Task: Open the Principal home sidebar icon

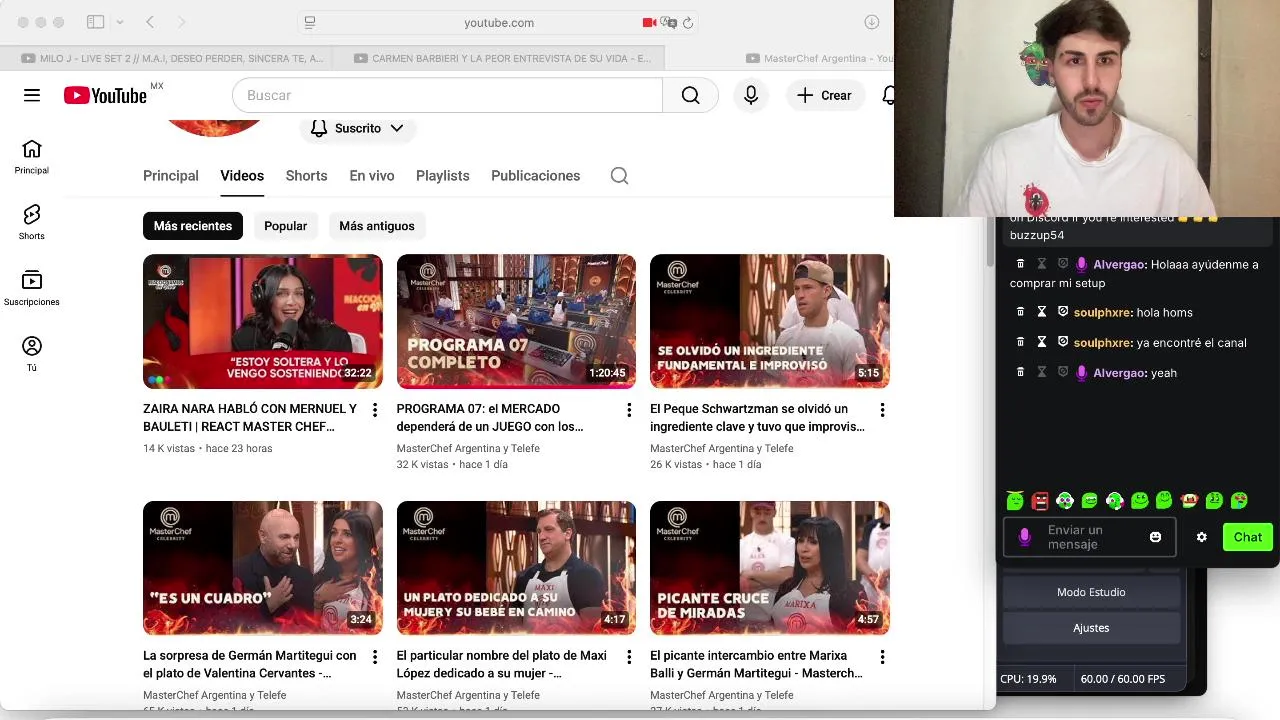Action: point(32,157)
